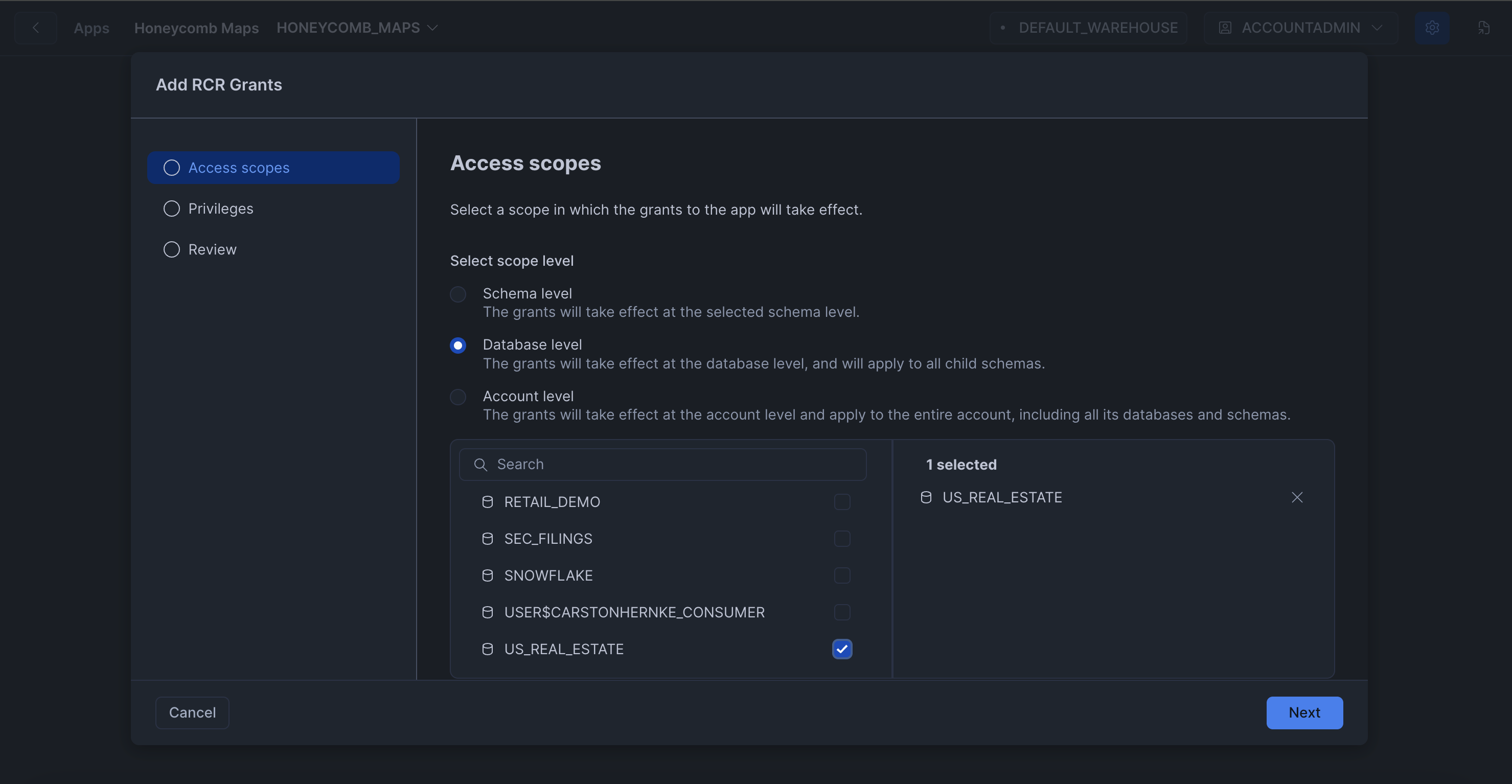The image size is (1512, 784).
Task: Open the app settings gear icon
Action: 1433,28
